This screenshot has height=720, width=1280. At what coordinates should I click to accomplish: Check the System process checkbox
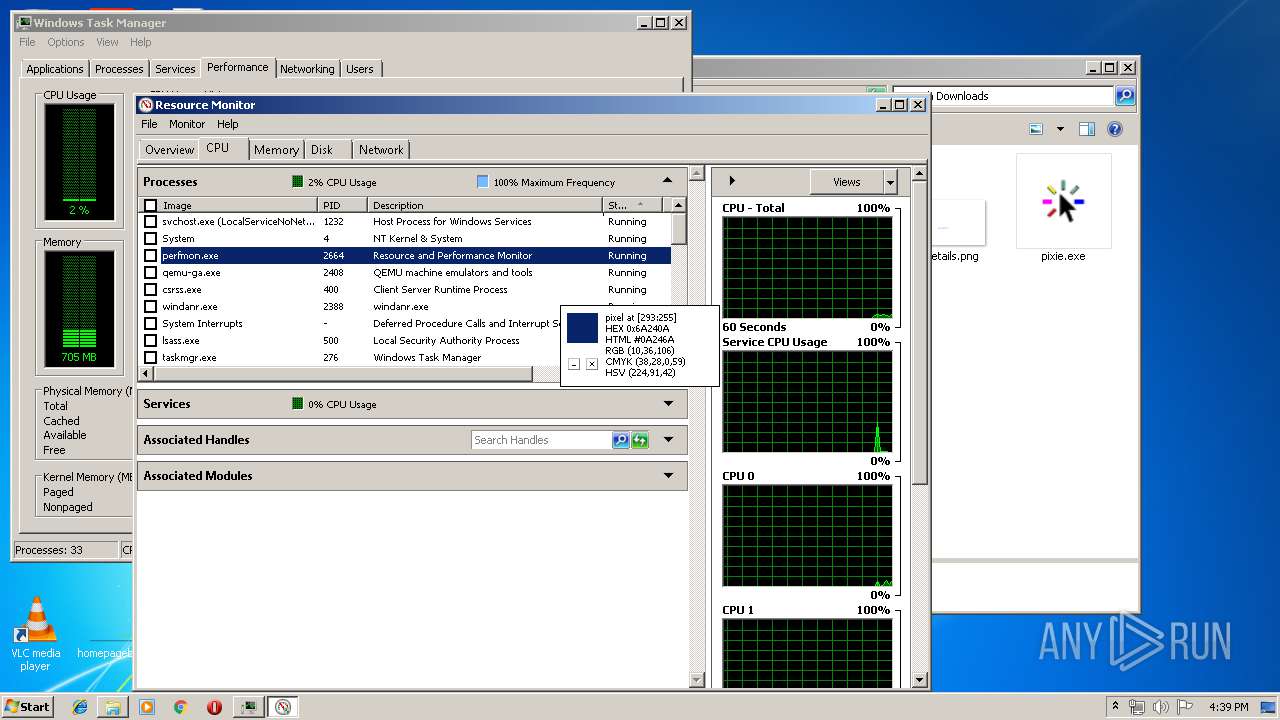pos(151,239)
